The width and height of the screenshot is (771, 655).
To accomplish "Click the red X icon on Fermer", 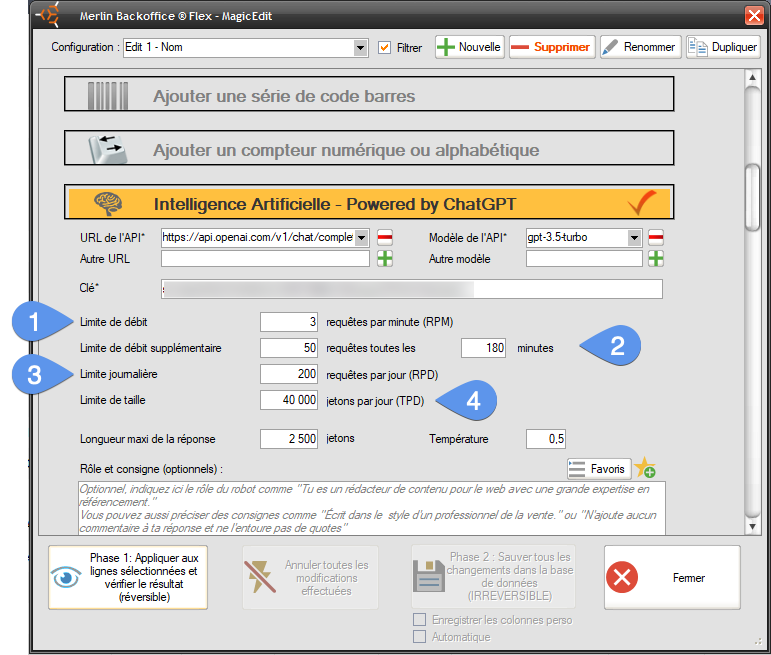I will click(622, 577).
